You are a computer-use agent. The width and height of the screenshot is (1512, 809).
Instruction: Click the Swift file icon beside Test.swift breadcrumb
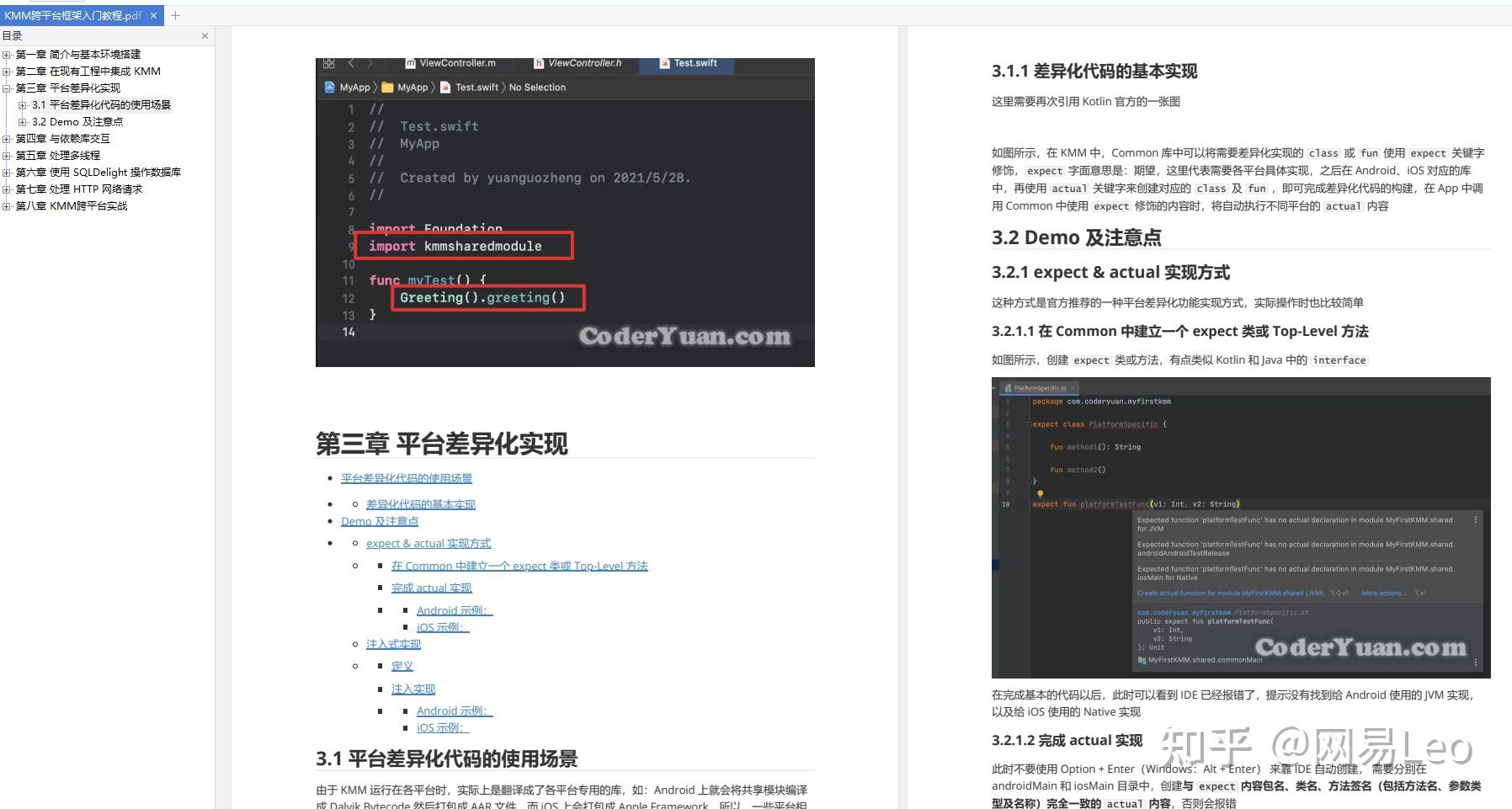tap(445, 87)
